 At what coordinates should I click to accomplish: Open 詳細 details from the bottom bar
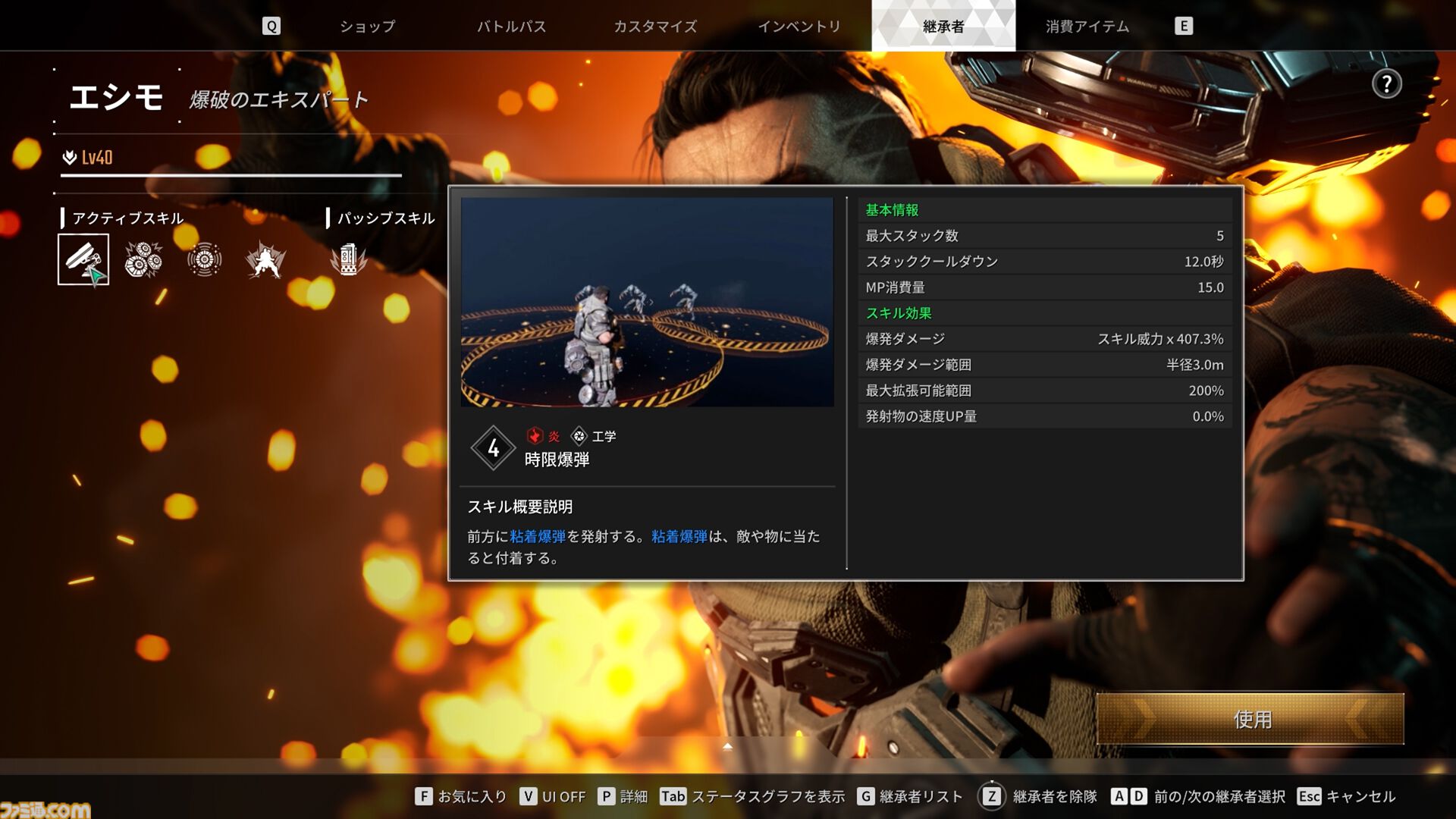click(623, 796)
